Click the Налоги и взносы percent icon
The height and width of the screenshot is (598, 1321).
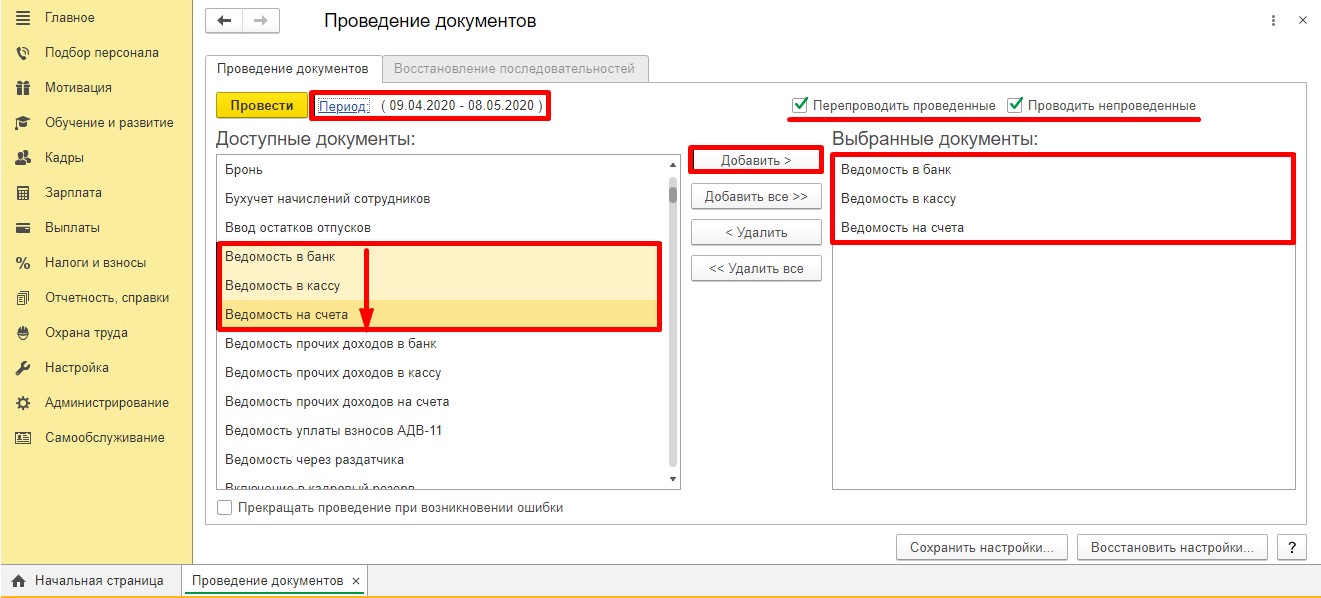pyautogui.click(x=23, y=263)
